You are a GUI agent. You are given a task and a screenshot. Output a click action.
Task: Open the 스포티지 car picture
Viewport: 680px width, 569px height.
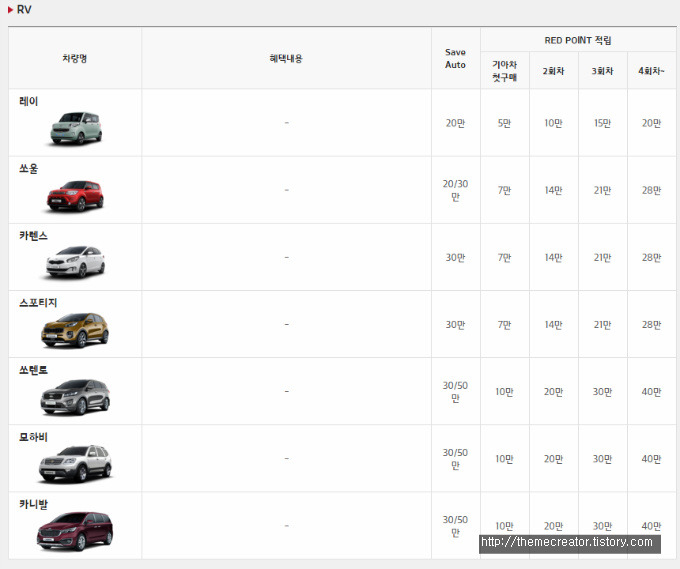[x=75, y=330]
